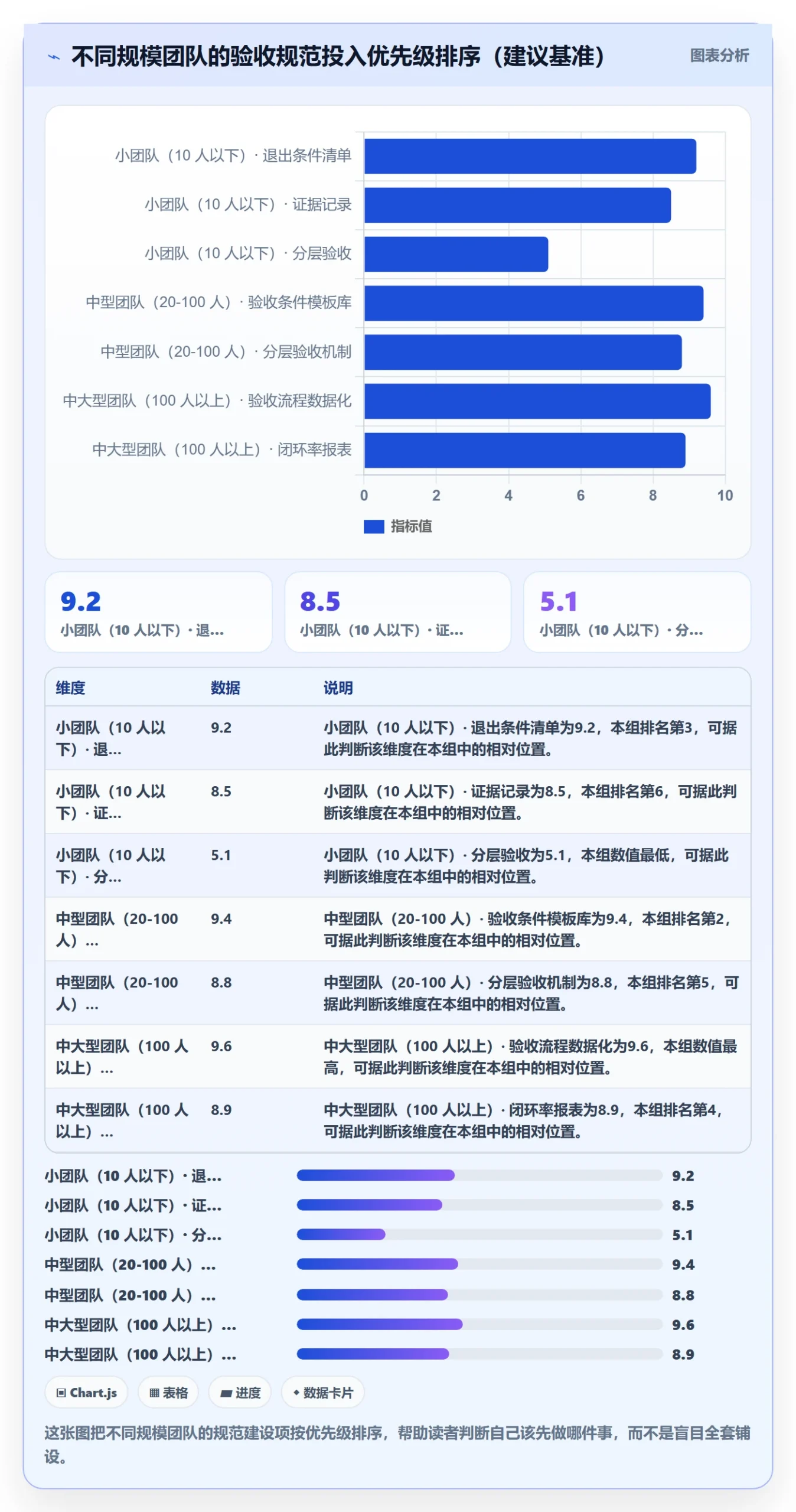Image resolution: width=796 pixels, height=1512 pixels.
Task: Click the 8.8 cell in the table
Action: [x=221, y=982]
